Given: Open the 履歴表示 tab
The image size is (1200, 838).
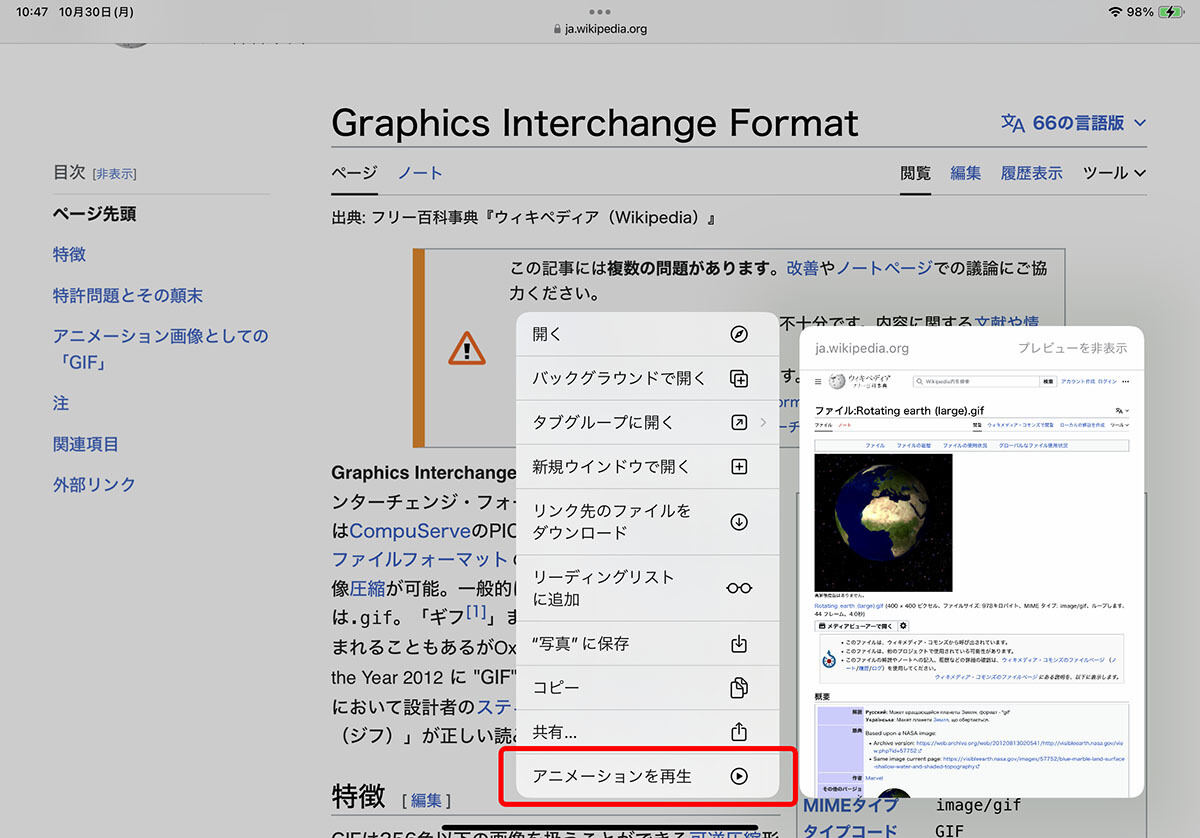Looking at the screenshot, I should (1031, 173).
